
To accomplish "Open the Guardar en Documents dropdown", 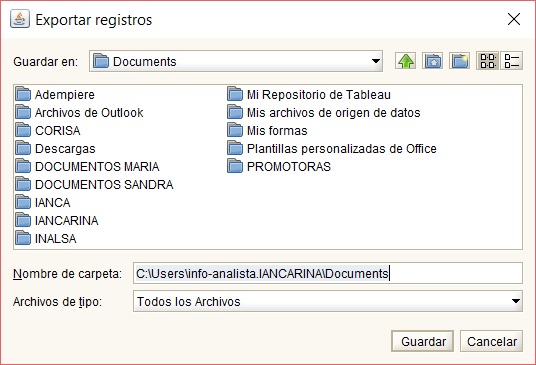I will (236, 62).
